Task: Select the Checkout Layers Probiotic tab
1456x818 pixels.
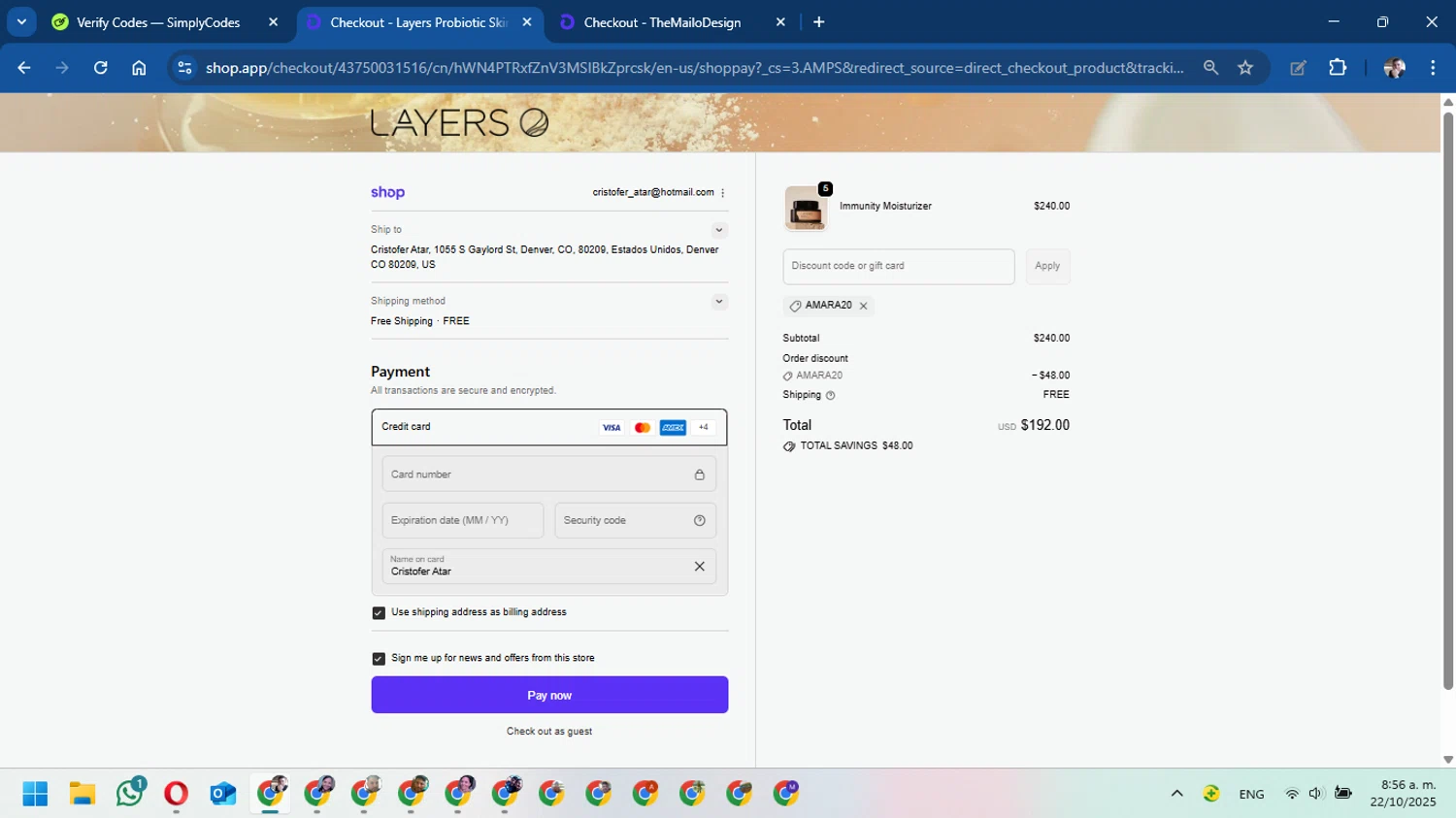Action: tap(418, 22)
